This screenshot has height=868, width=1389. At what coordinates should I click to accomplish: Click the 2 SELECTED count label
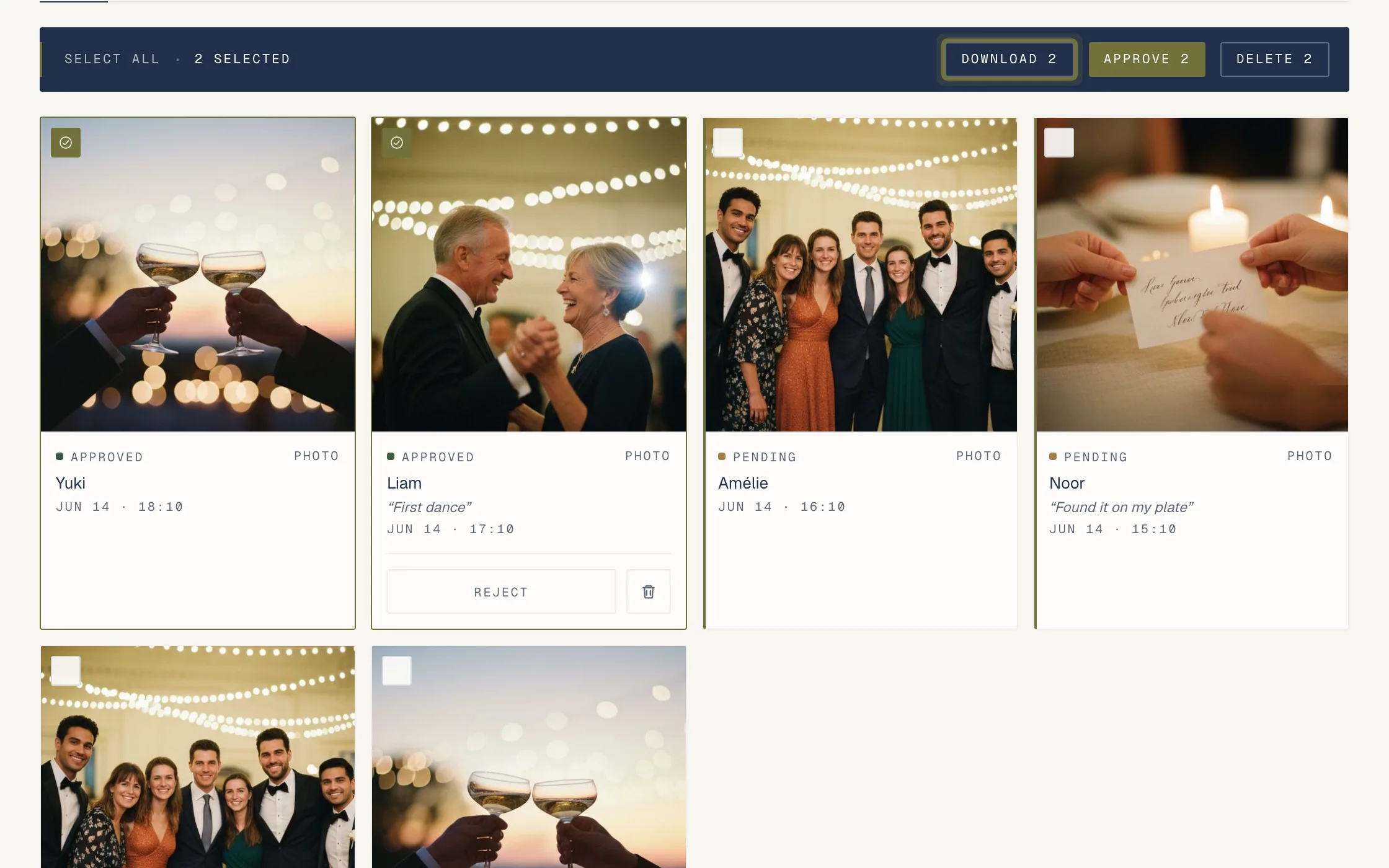coord(242,59)
